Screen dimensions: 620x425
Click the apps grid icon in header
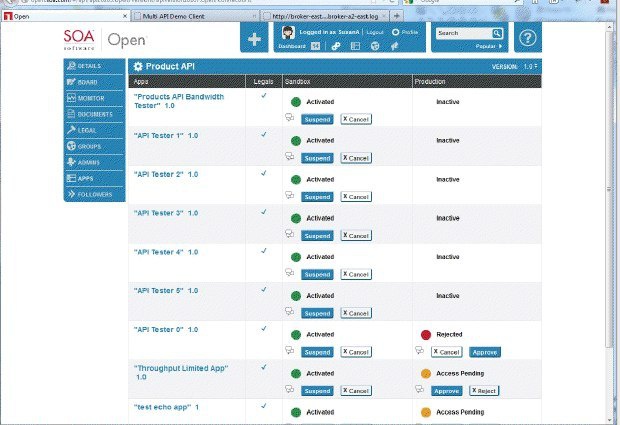(x=355, y=46)
